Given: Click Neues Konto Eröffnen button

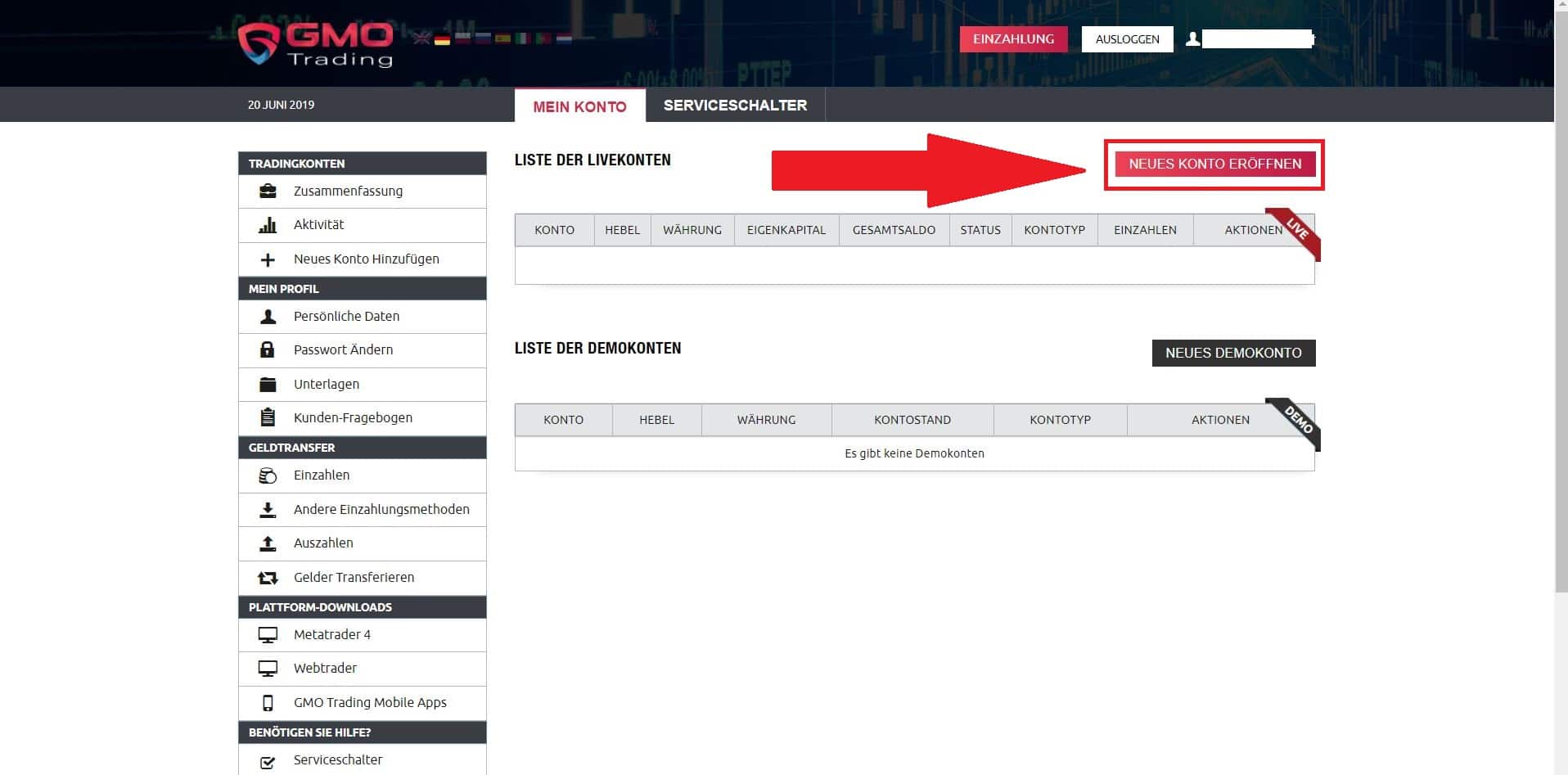Looking at the screenshot, I should pyautogui.click(x=1214, y=164).
